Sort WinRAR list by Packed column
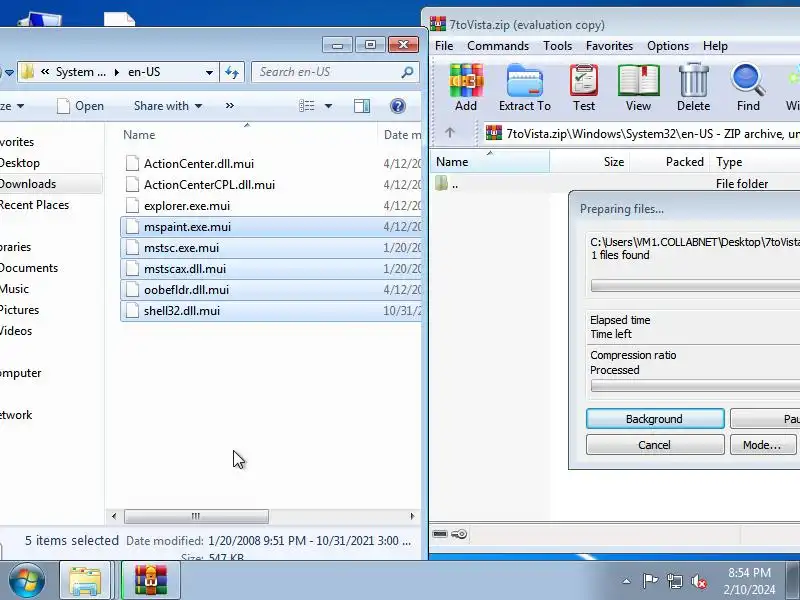Viewport: 800px width, 600px height. point(669,162)
